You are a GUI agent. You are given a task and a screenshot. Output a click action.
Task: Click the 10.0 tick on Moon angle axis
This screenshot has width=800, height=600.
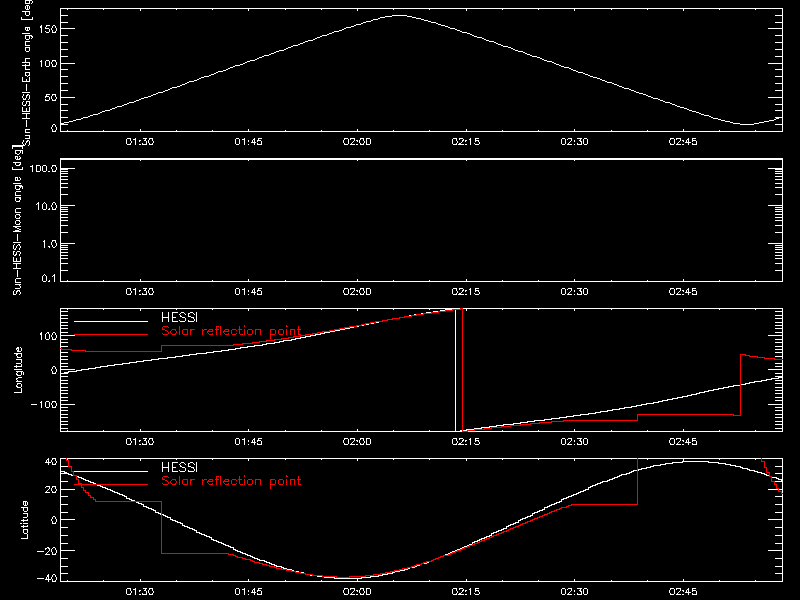pyautogui.click(x=46, y=207)
